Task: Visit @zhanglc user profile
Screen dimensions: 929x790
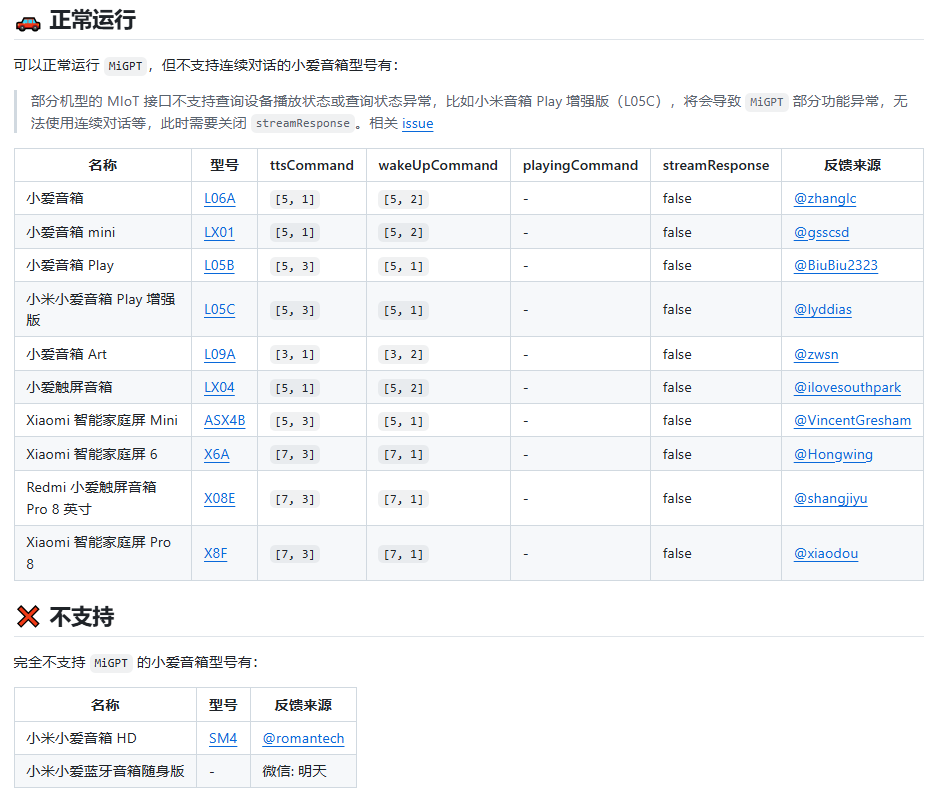Action: (825, 199)
